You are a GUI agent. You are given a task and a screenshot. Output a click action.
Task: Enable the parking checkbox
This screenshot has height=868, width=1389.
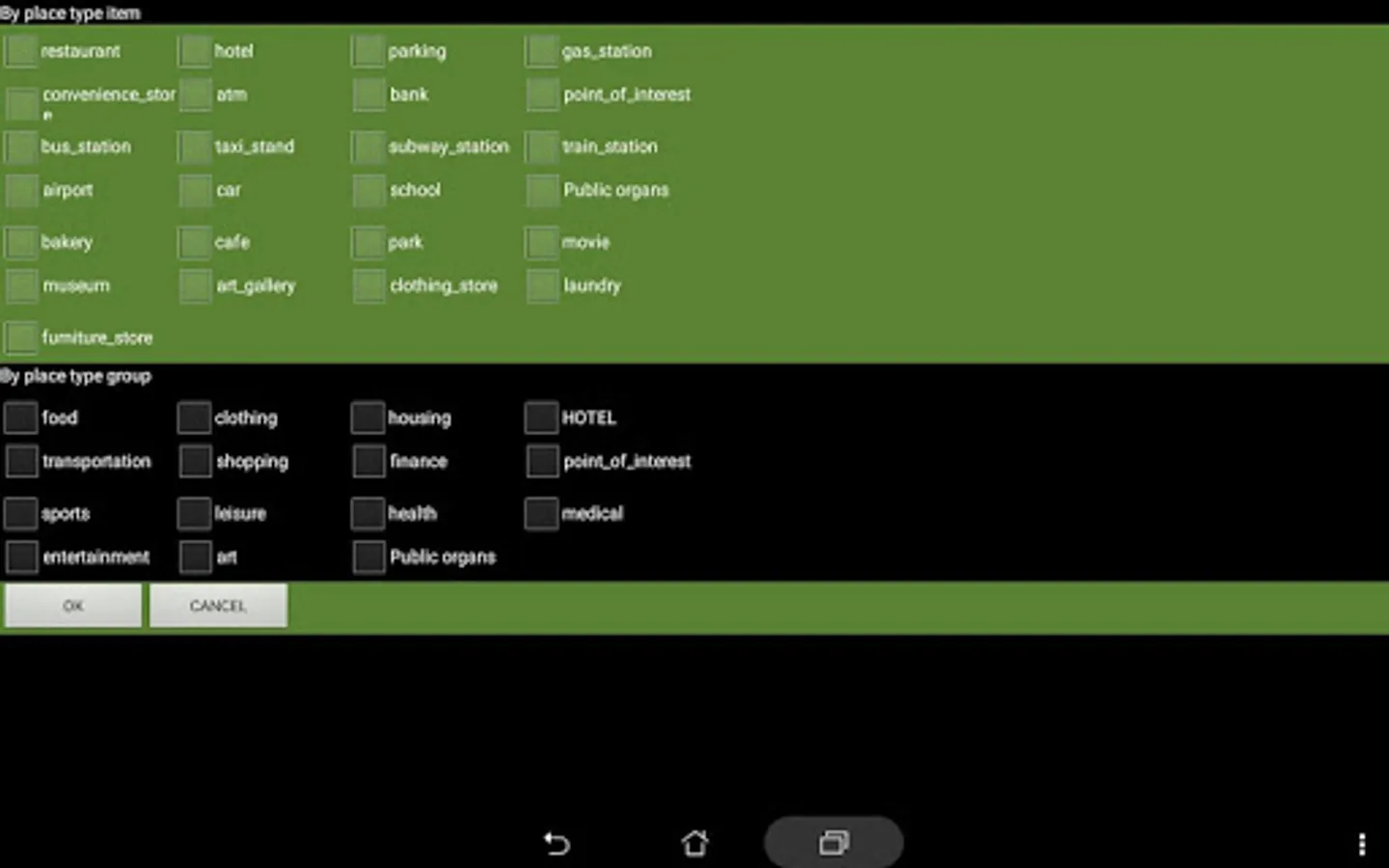(x=368, y=51)
